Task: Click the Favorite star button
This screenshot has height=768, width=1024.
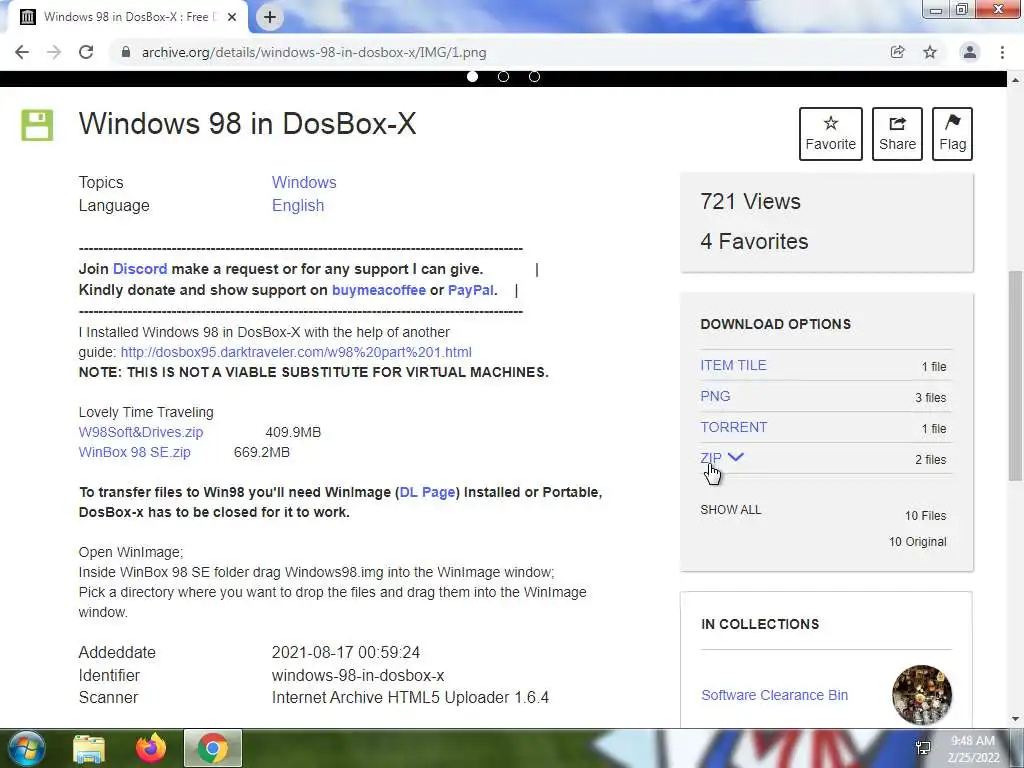Action: [831, 134]
